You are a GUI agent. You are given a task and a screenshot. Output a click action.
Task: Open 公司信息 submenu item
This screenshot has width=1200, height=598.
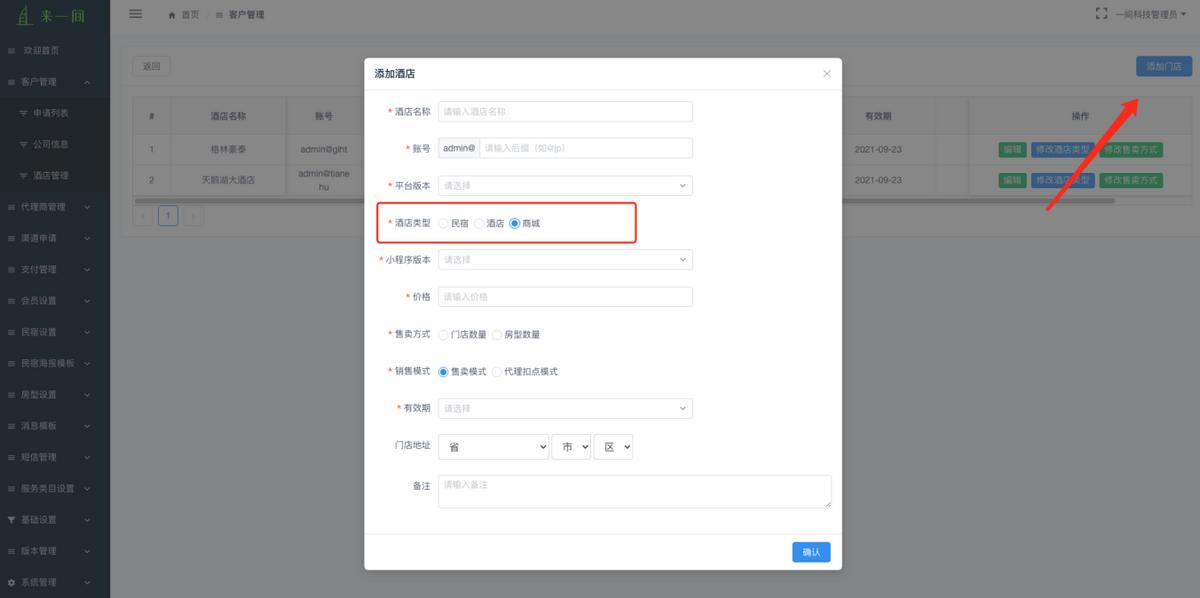click(x=55, y=144)
